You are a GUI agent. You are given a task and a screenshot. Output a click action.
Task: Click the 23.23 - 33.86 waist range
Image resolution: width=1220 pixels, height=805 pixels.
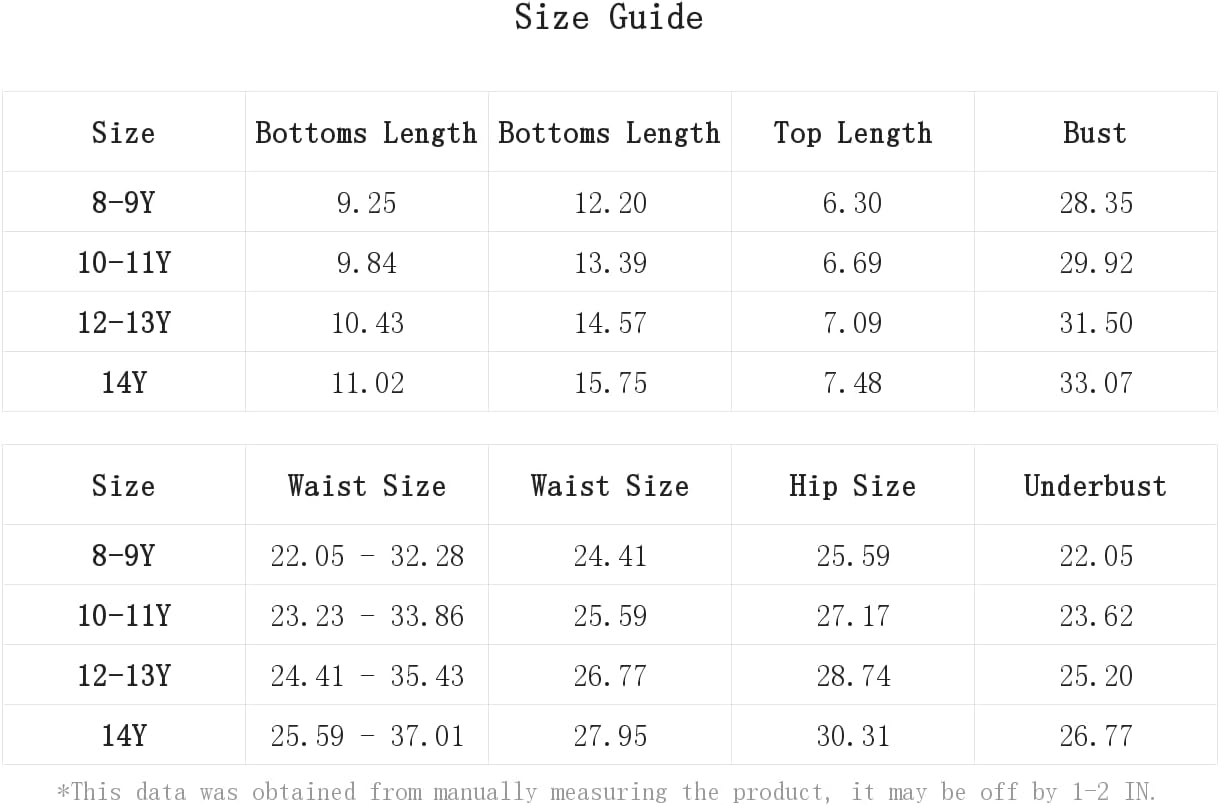[367, 616]
